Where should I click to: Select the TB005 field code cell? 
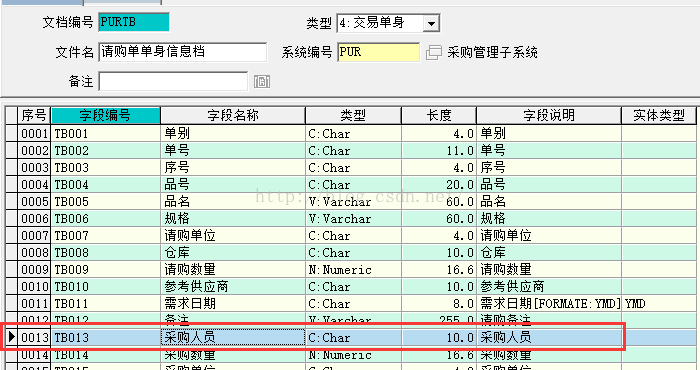tap(105, 201)
